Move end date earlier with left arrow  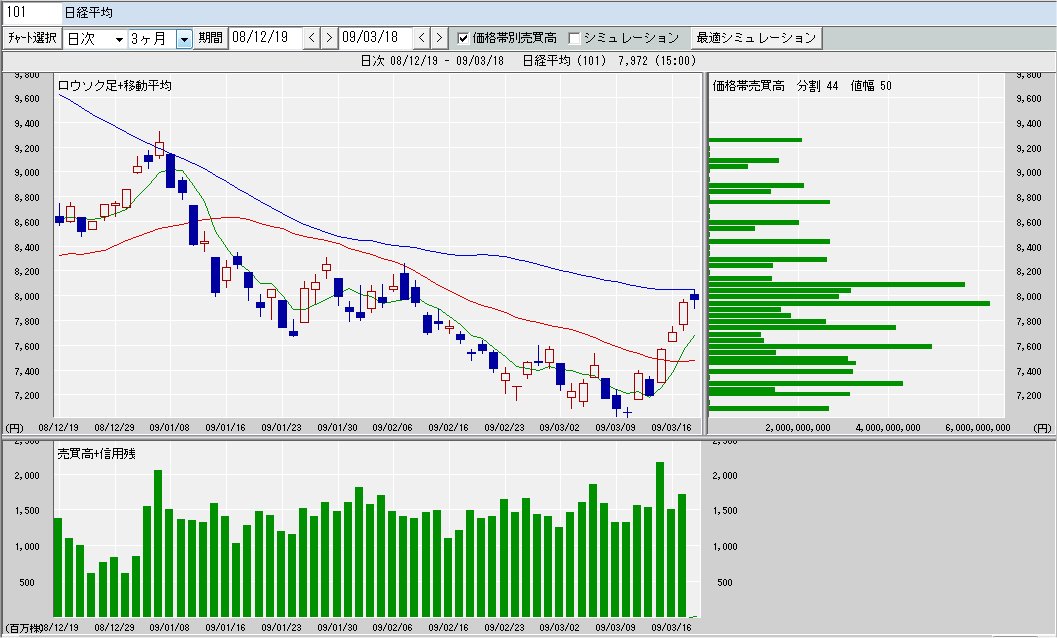[421, 38]
